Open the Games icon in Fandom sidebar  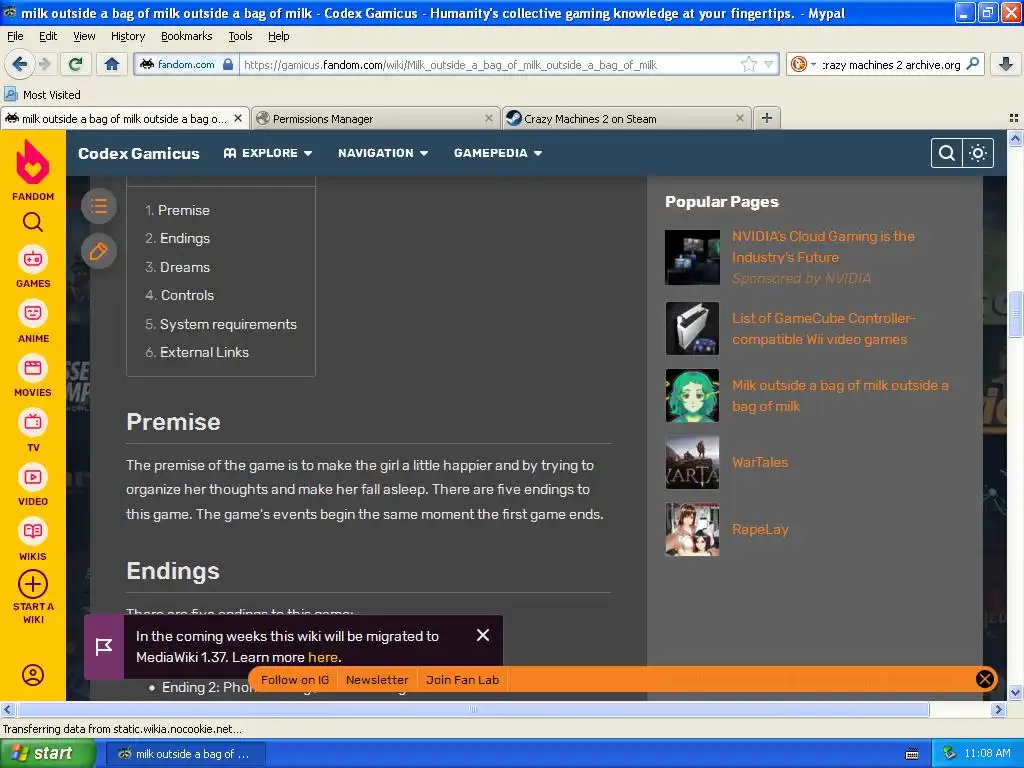(33, 259)
